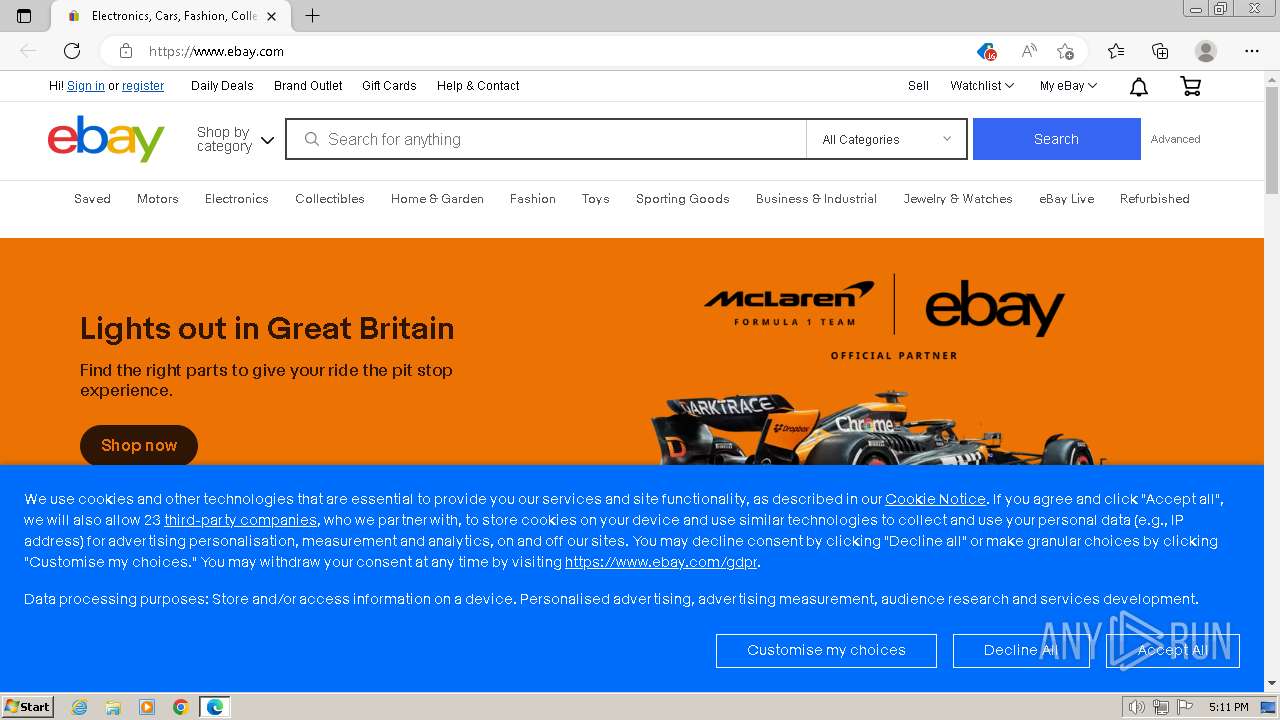Open a new browser tab
This screenshot has width=1280, height=720.
pos(312,16)
